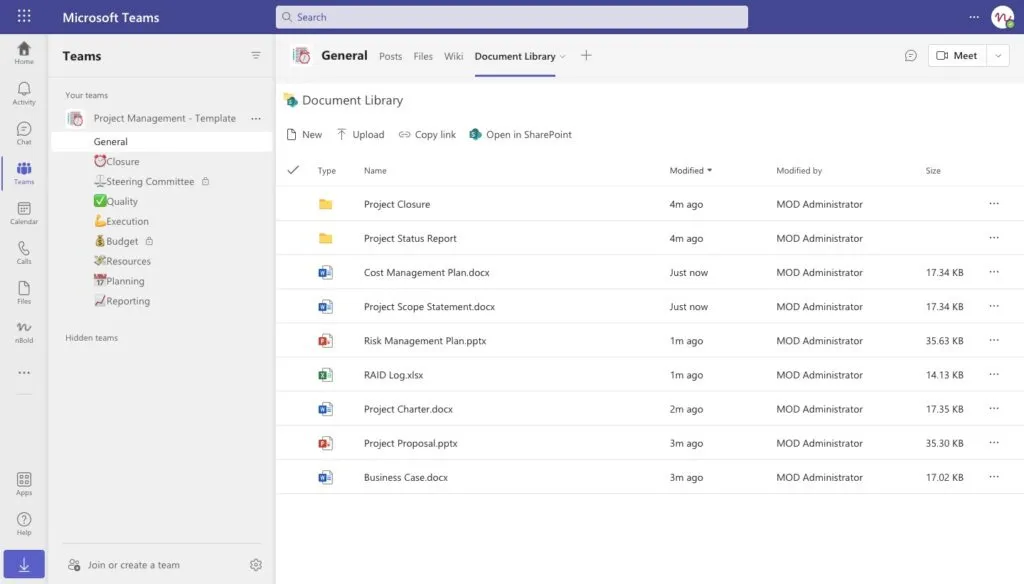The height and width of the screenshot is (584, 1024).
Task: Open Project Status Report folder
Action: [x=410, y=238]
